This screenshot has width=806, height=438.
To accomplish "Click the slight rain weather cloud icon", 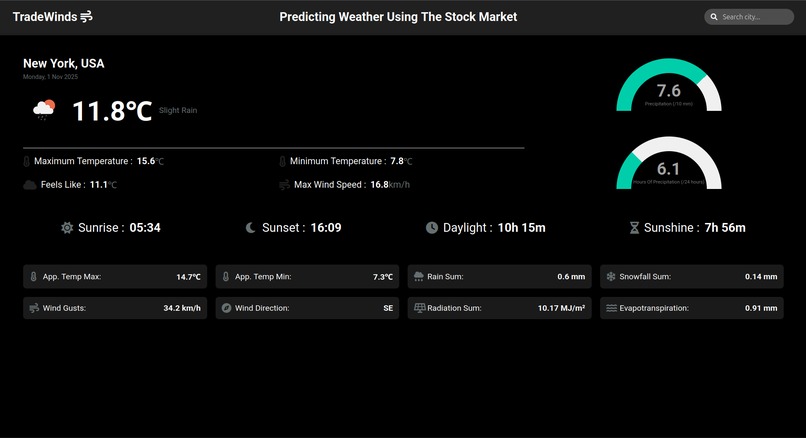I will pos(44,110).
